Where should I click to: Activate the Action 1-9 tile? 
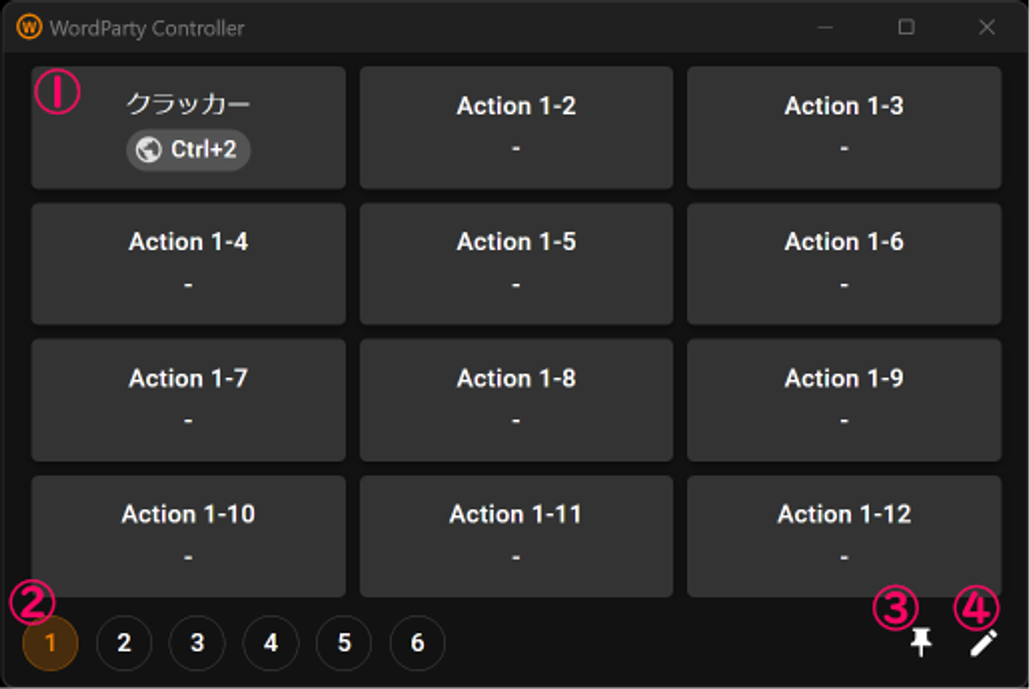[x=843, y=399]
